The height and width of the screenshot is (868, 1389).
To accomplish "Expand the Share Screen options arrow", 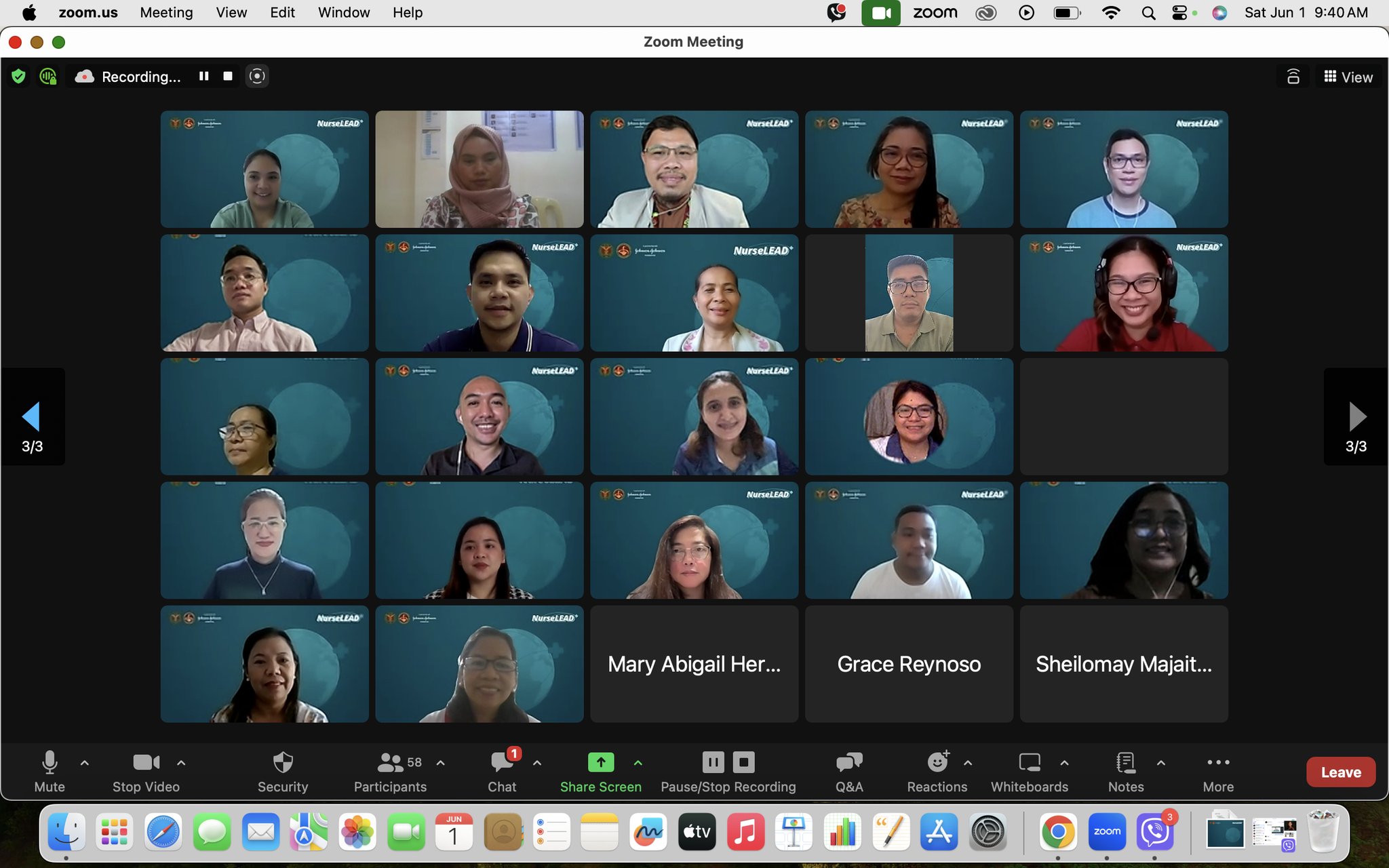I will [x=638, y=763].
